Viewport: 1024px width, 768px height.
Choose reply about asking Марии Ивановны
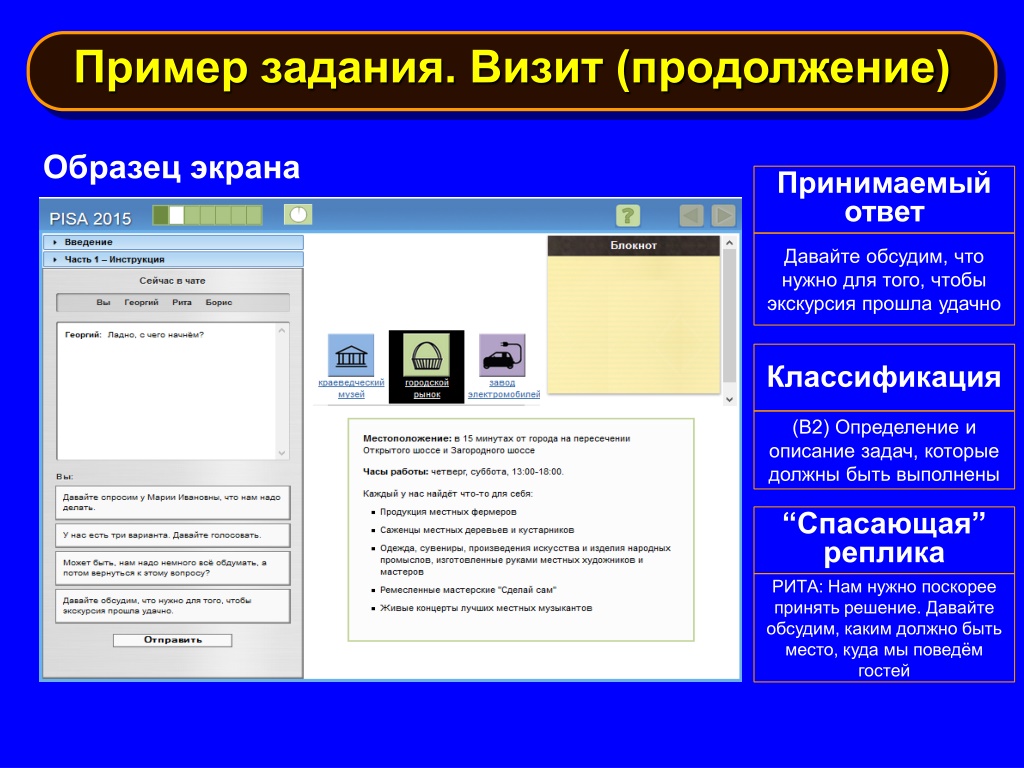click(x=173, y=502)
